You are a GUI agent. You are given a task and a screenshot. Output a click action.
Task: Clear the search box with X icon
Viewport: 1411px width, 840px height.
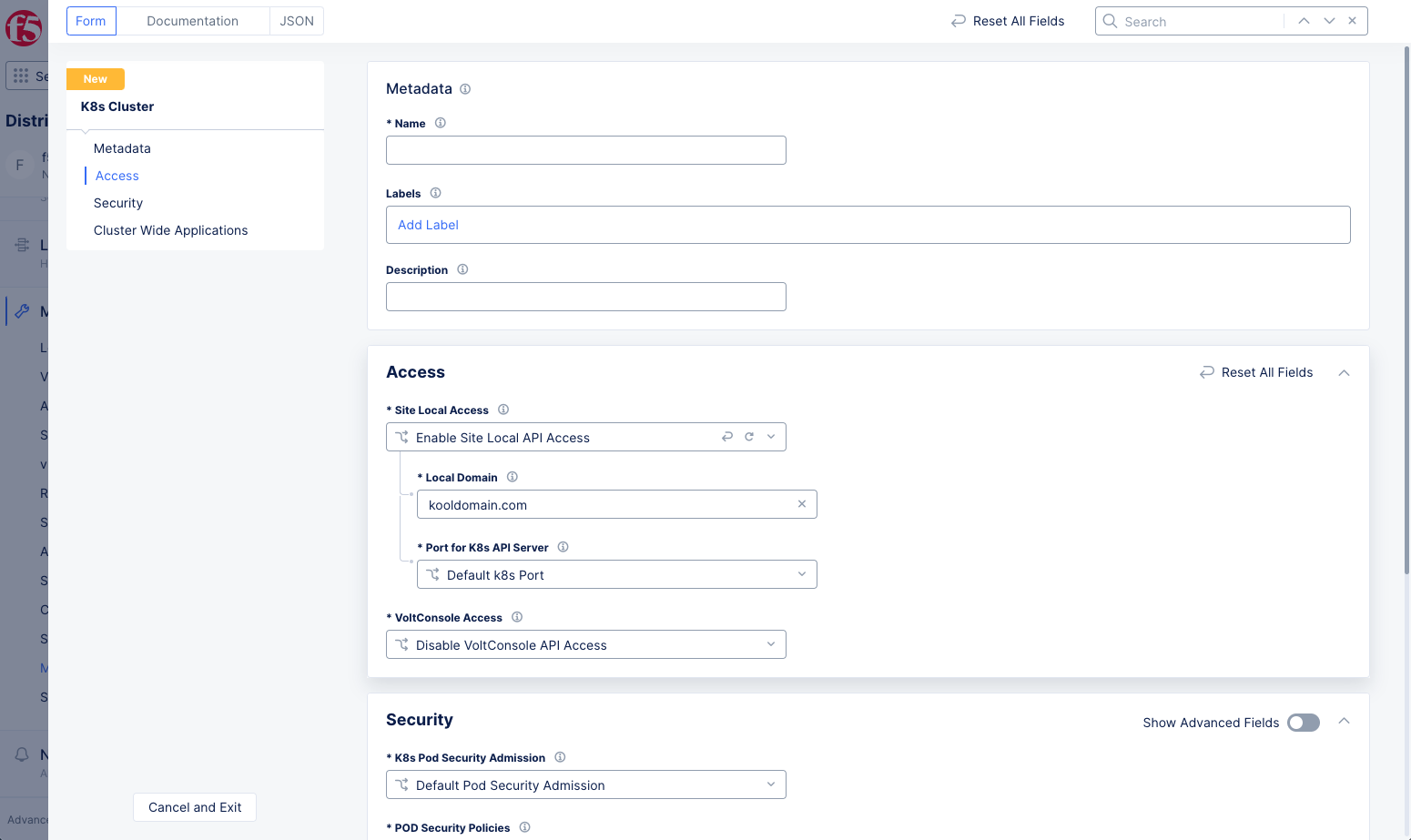point(1353,21)
